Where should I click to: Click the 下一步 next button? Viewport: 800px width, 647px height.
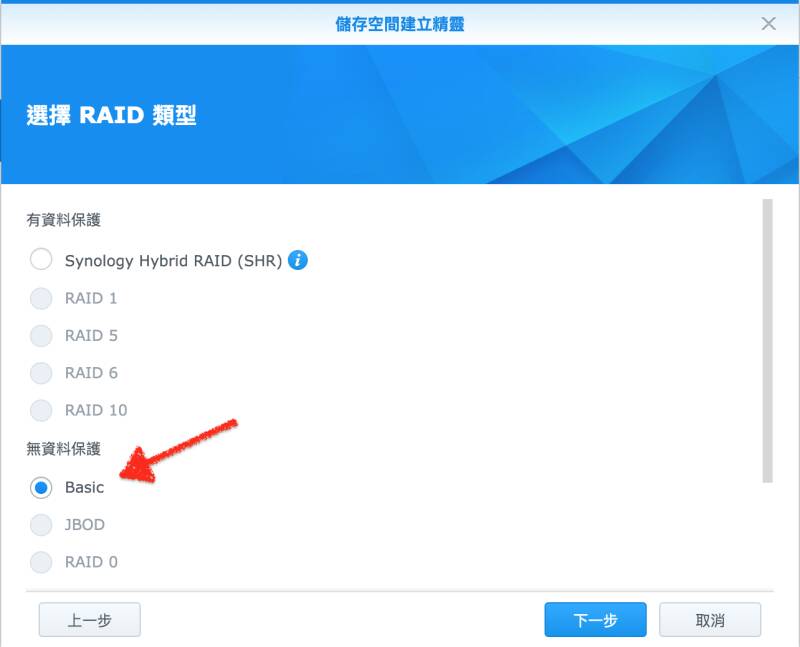point(595,619)
